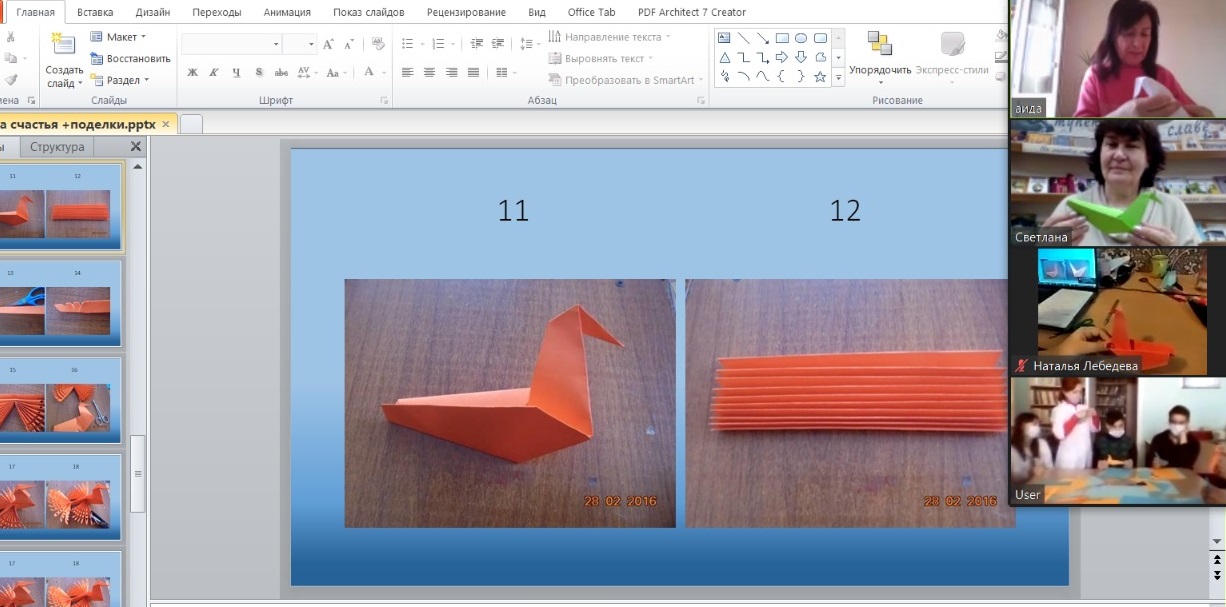Screen dimensions: 1226x607
Task: Switch to the Вставка ribbon tab
Action: (x=95, y=13)
